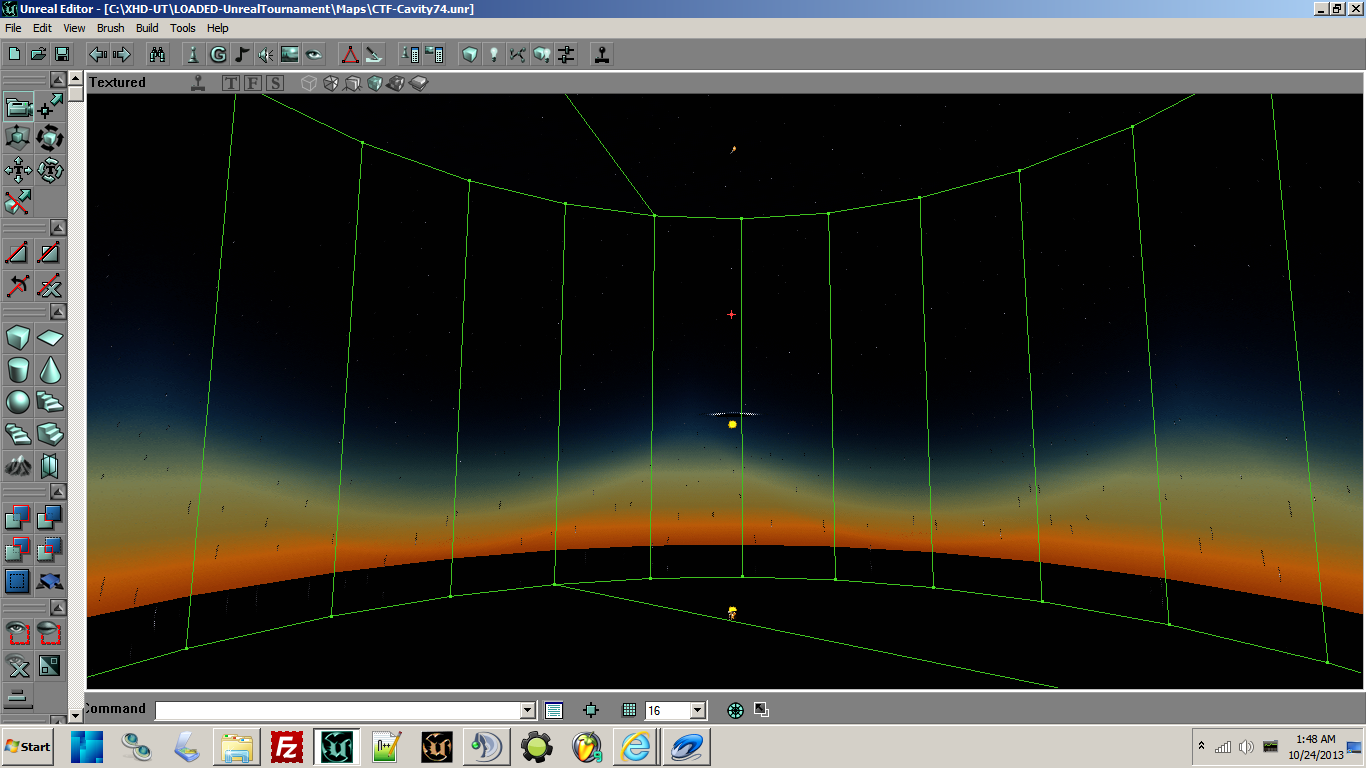Undo with the left arrow toolbar icon
This screenshot has width=1366, height=768.
(x=98, y=54)
